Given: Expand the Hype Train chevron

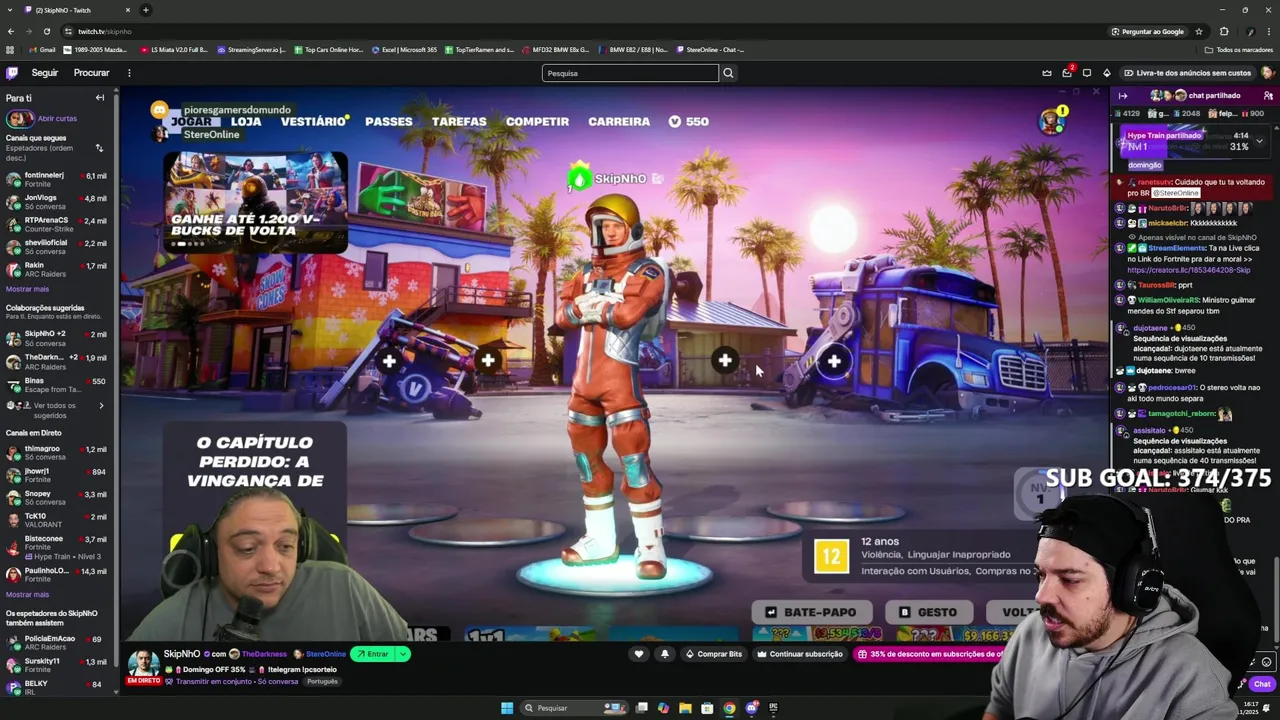Looking at the screenshot, I should [1259, 141].
